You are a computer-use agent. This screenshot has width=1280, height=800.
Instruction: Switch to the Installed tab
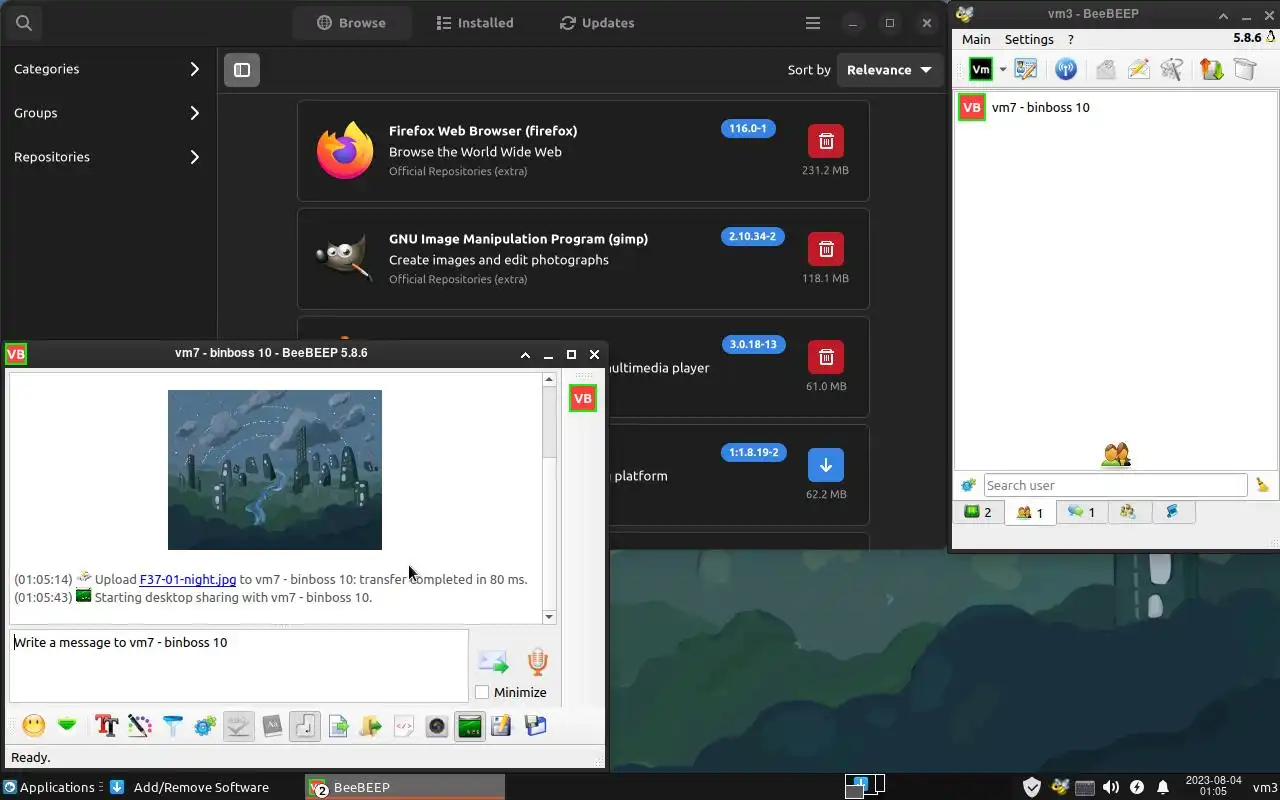tap(475, 23)
